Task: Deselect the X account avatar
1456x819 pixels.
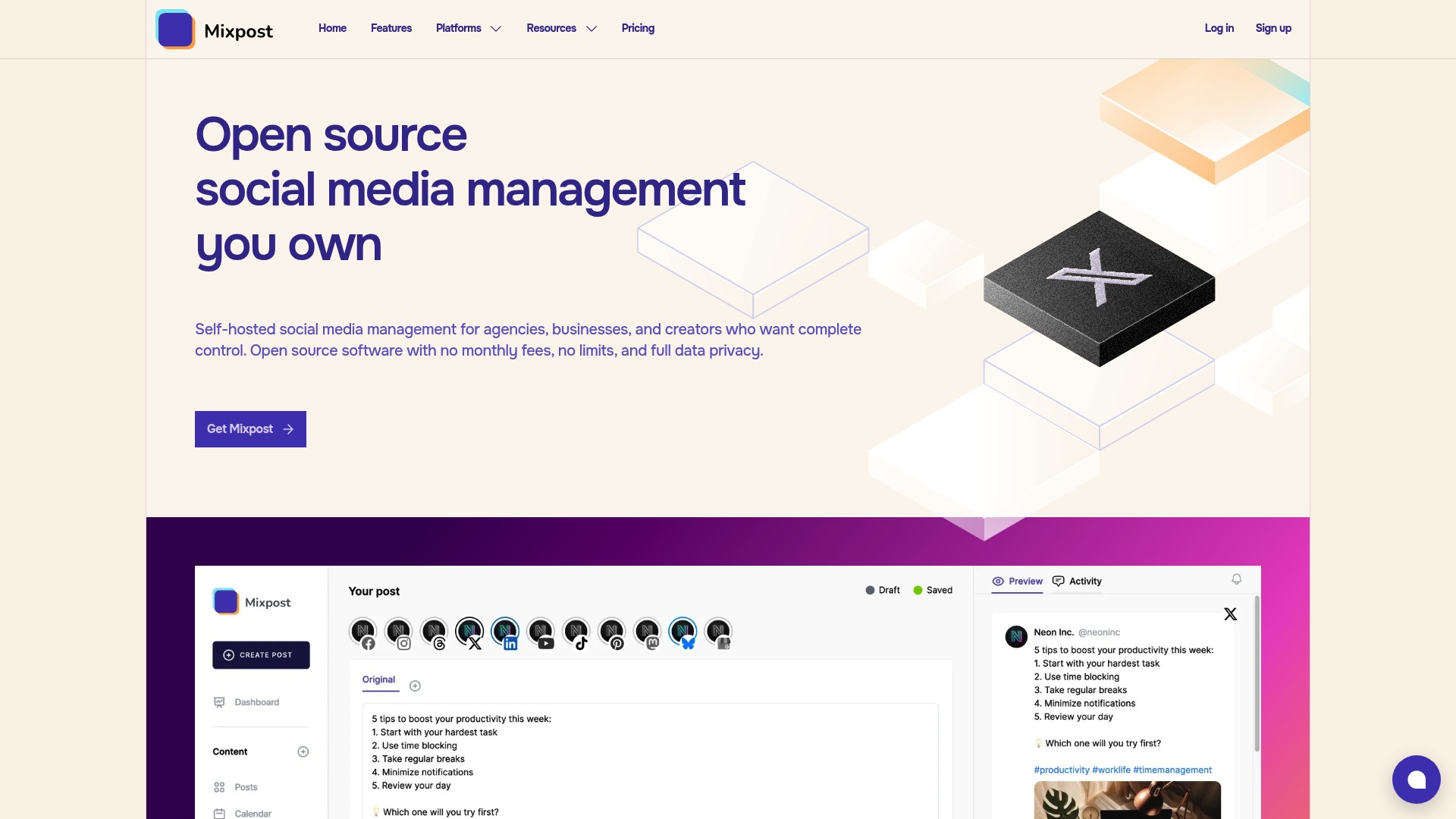Action: (x=469, y=632)
